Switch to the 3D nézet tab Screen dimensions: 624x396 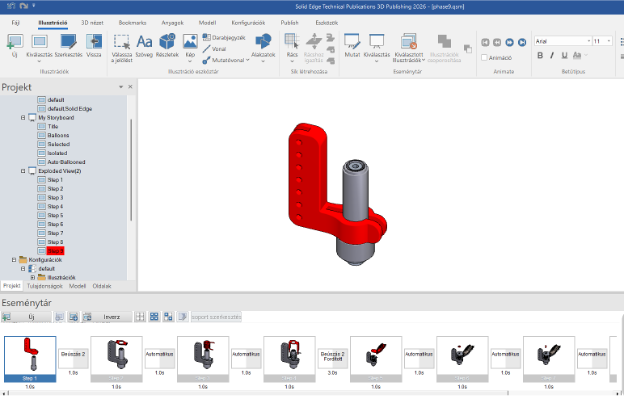92,23
